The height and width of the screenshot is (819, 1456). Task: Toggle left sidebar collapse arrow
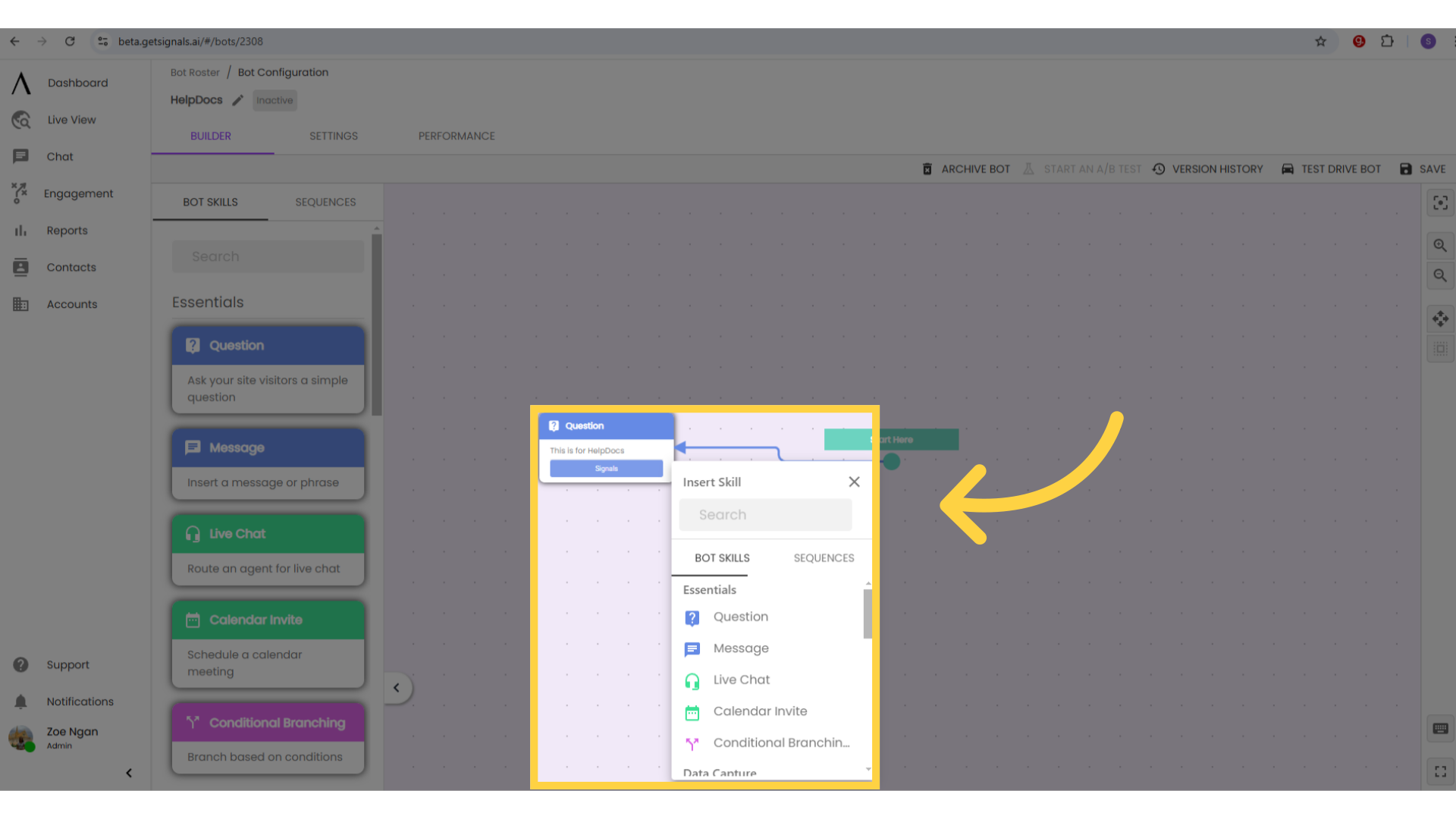click(x=128, y=773)
